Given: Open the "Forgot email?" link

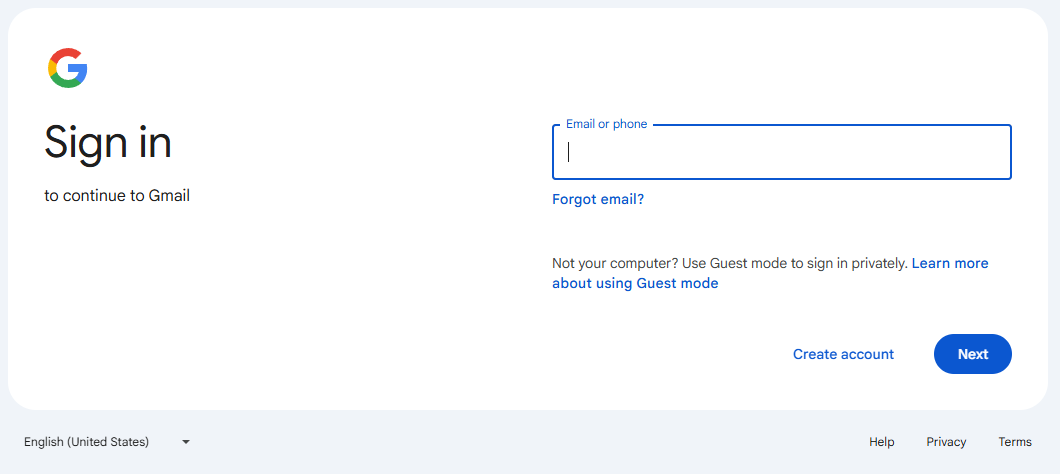Looking at the screenshot, I should pos(598,199).
